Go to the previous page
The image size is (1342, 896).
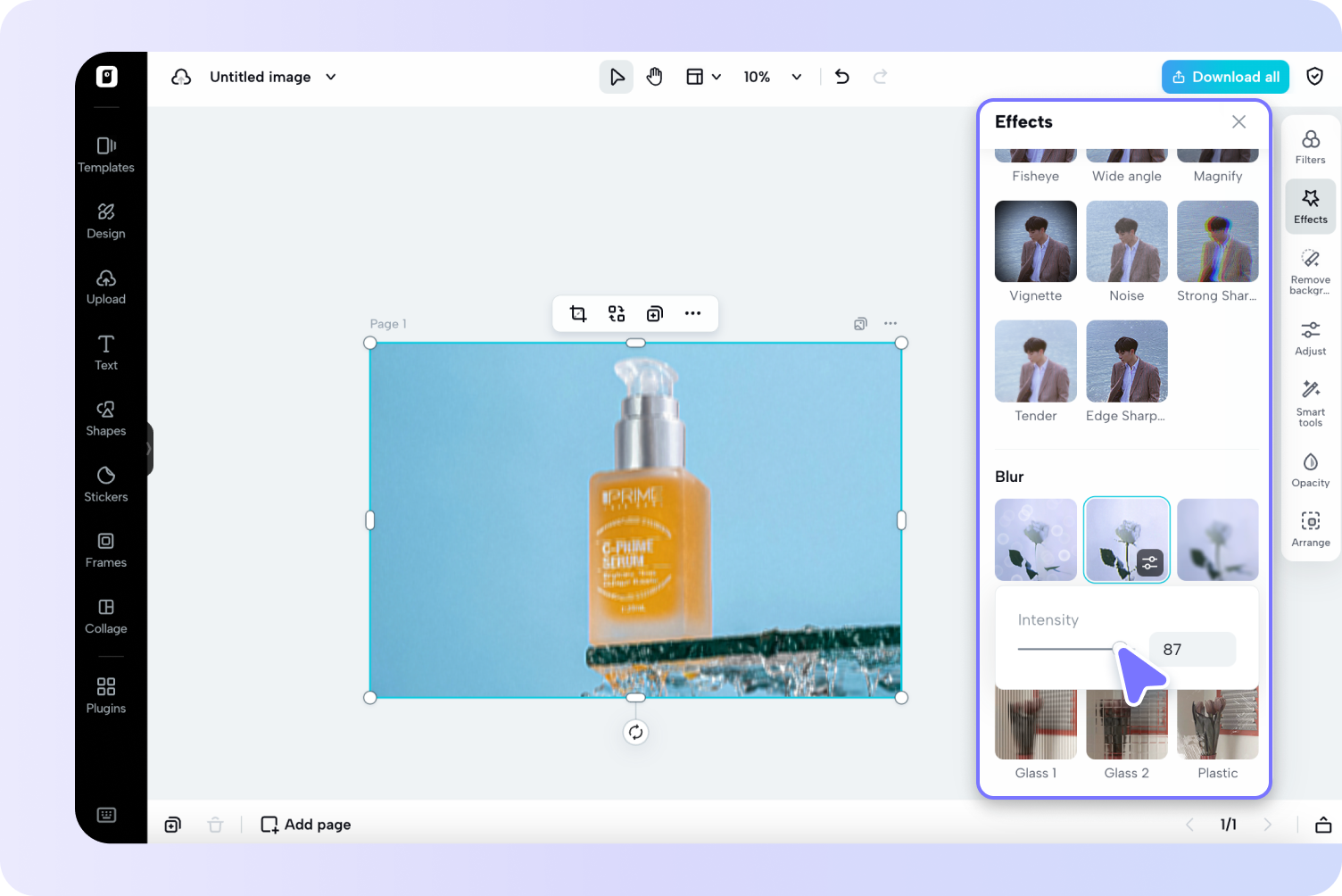point(1189,825)
